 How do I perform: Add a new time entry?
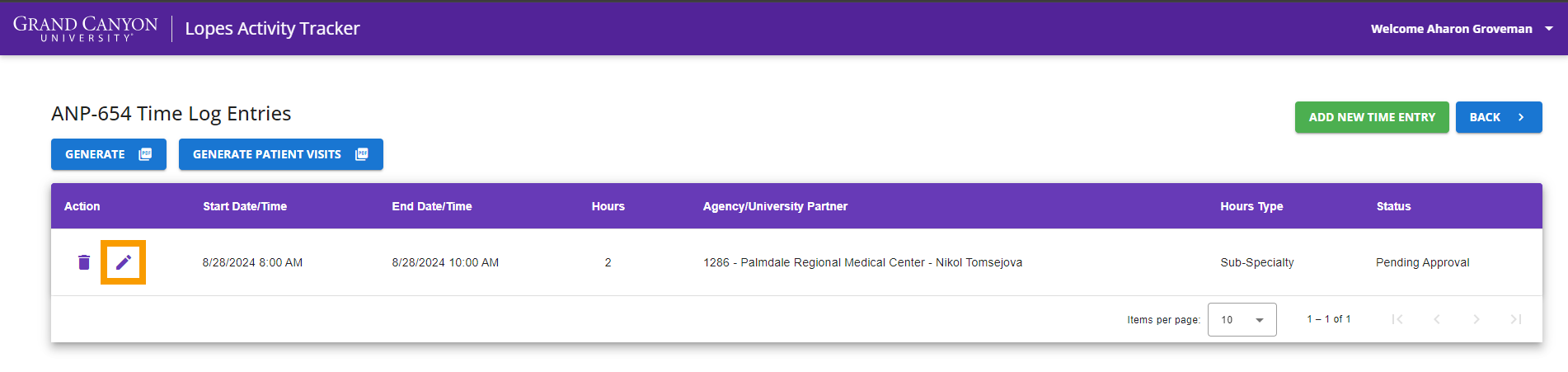point(1372,117)
